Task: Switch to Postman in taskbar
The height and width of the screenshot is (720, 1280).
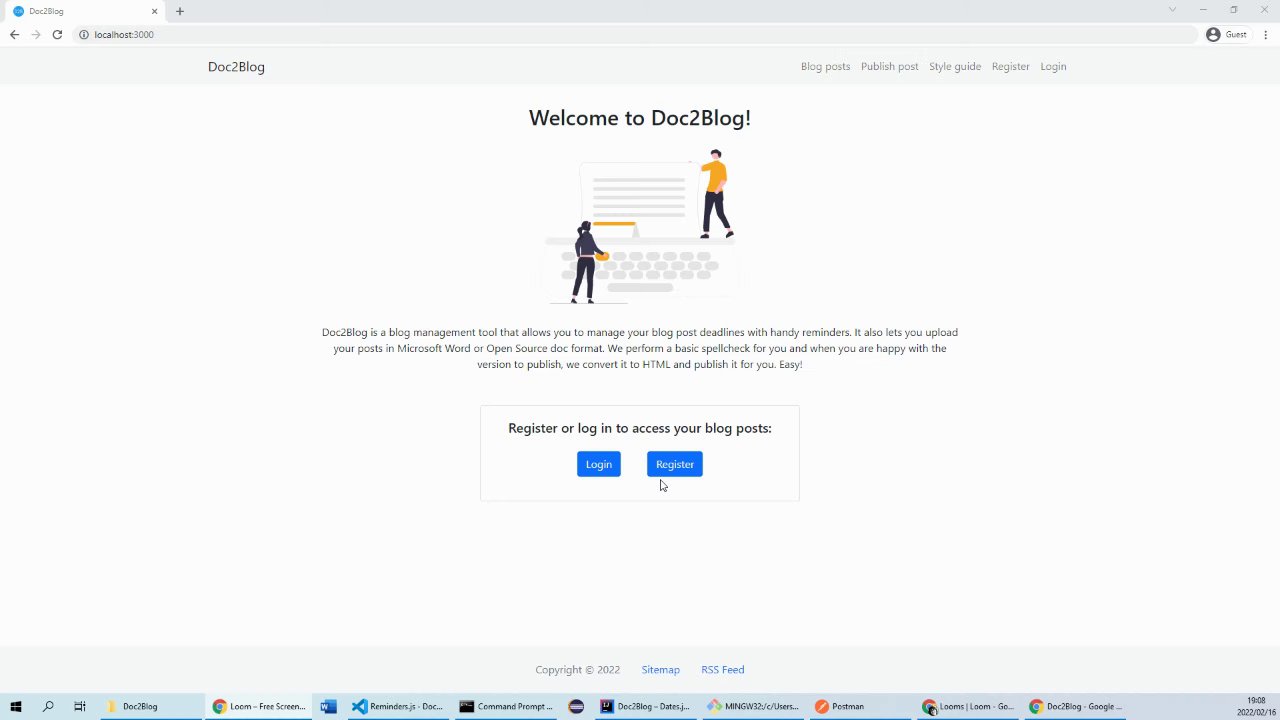Action: (860, 706)
